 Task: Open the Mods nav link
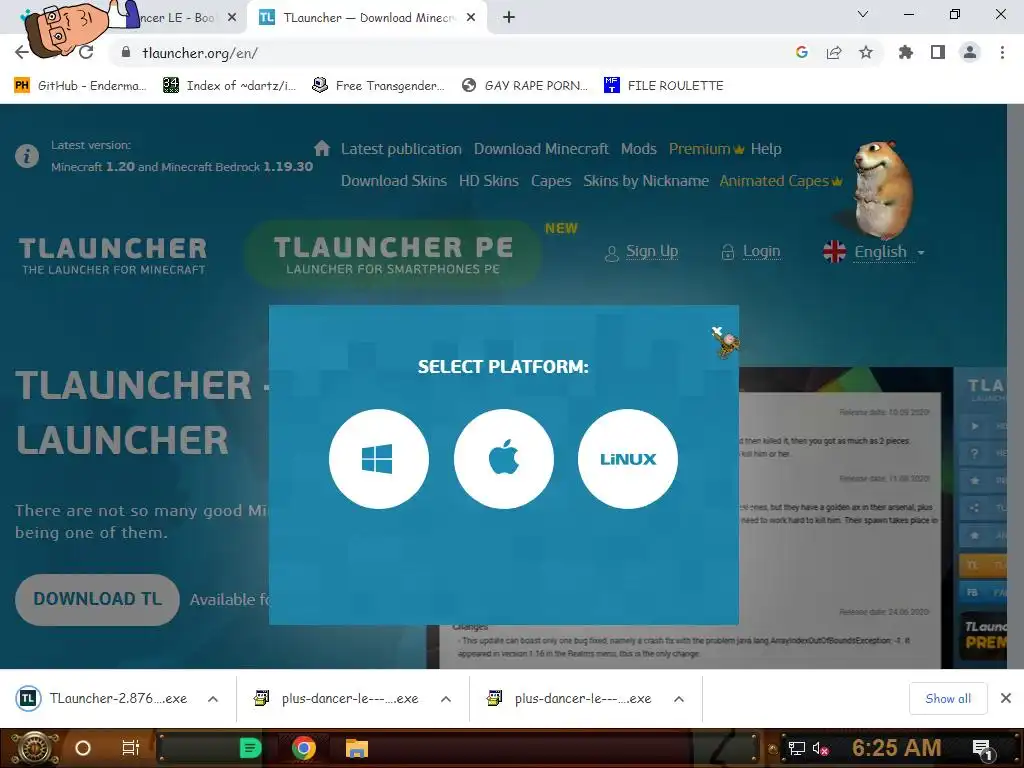coord(639,149)
